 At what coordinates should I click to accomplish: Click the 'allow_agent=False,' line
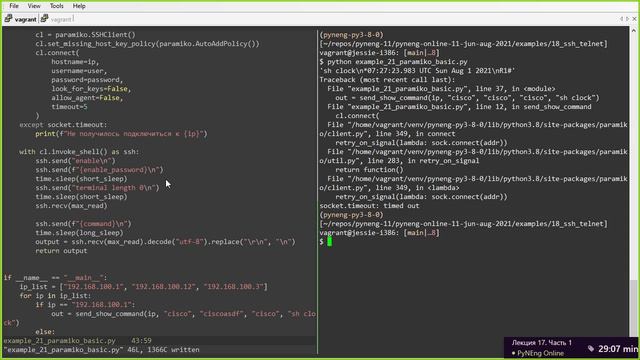(x=87, y=98)
